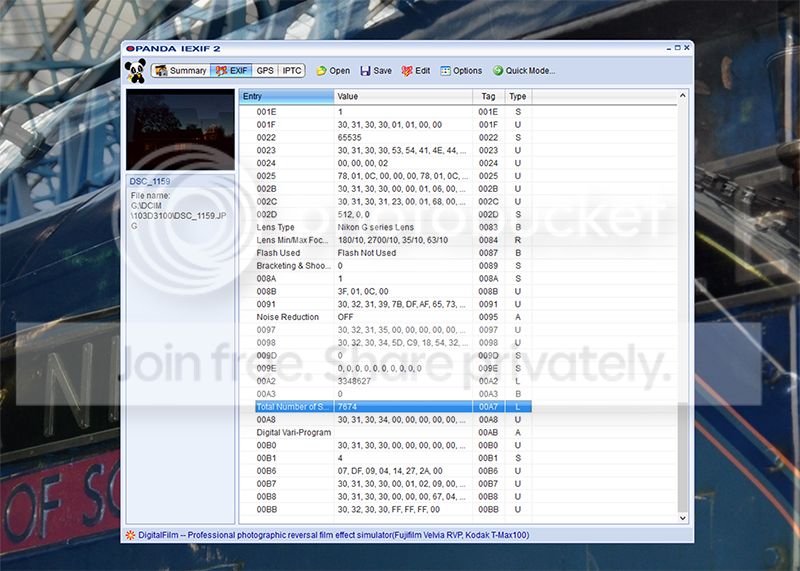800x571 pixels.
Task: Switch to the Summary tab
Action: (x=181, y=71)
